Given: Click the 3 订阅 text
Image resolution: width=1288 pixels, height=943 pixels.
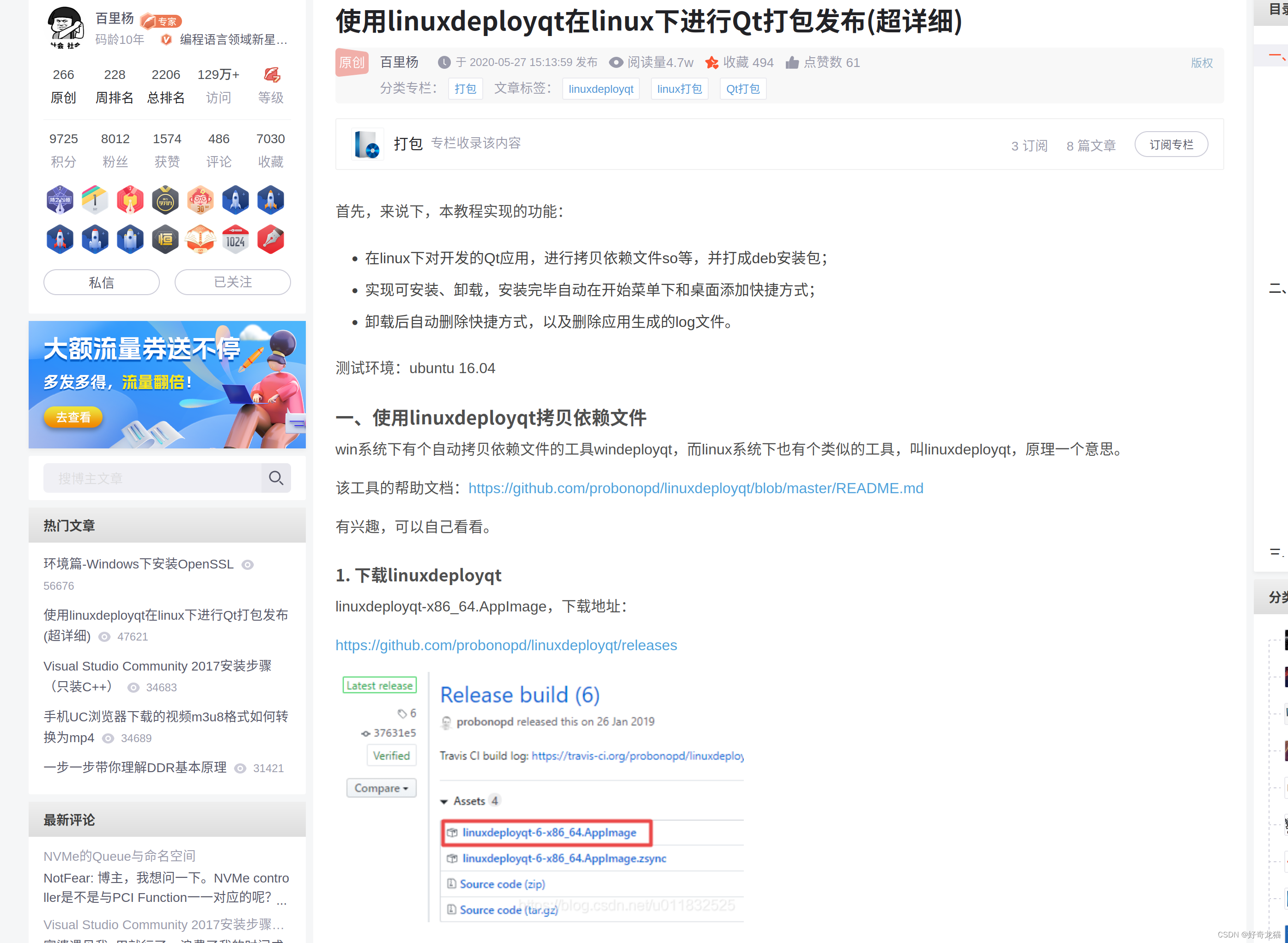Looking at the screenshot, I should 1029,145.
